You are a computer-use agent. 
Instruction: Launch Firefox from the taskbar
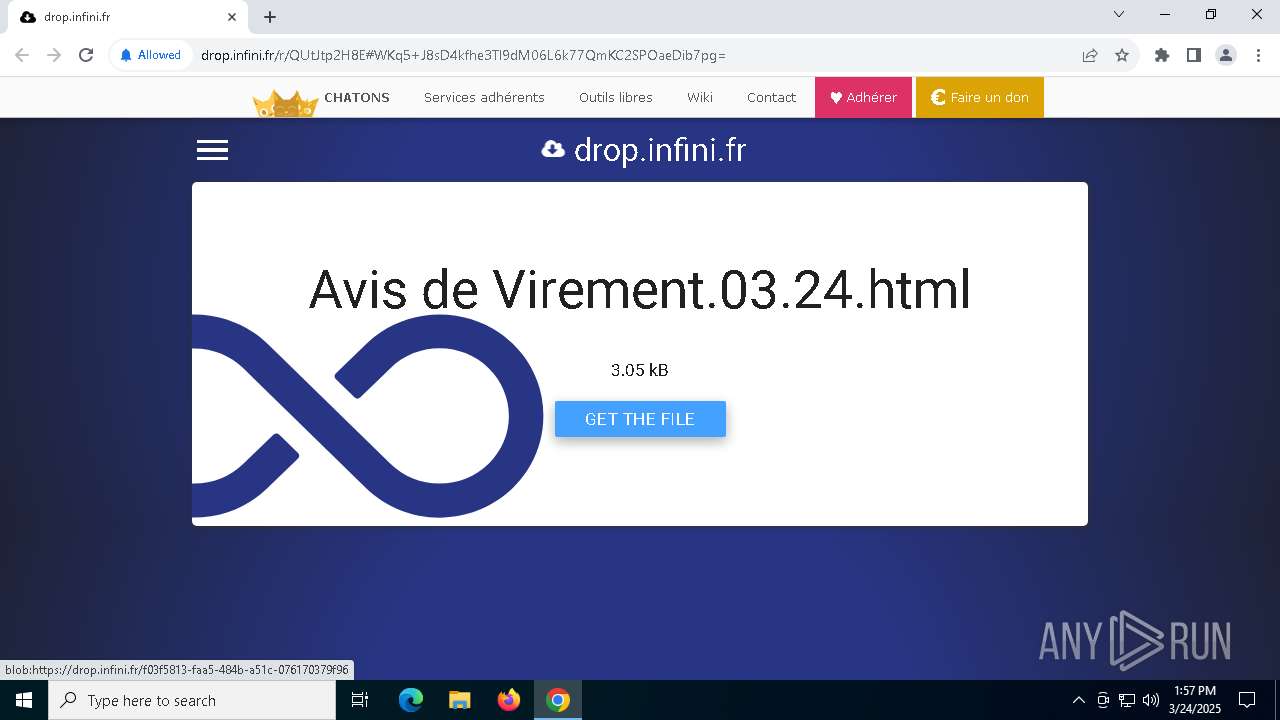[509, 700]
